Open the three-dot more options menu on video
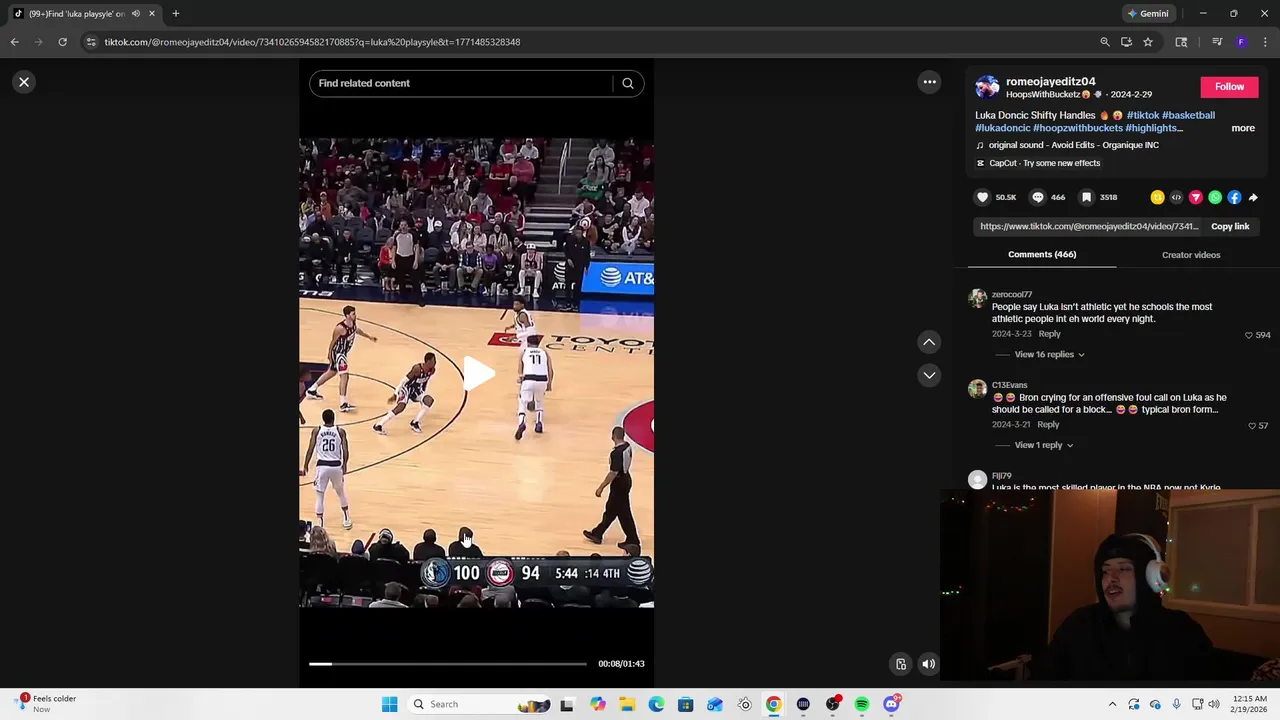This screenshot has width=1280, height=720. click(929, 82)
